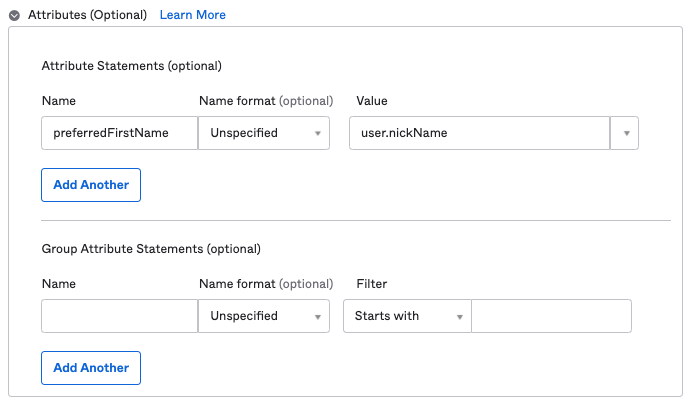
Task: Click the Value column label
Action: (x=371, y=101)
